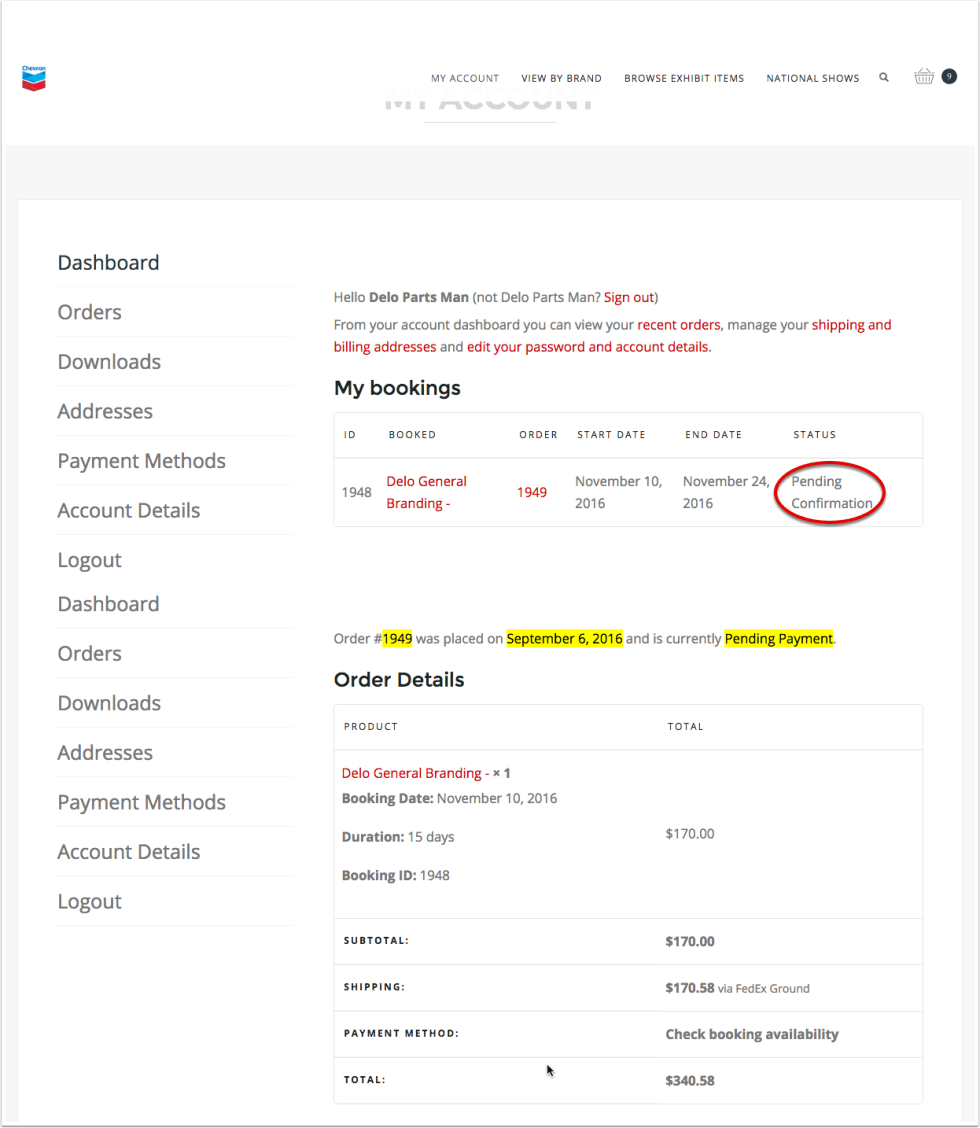Open My Account in top navigation
Viewport: 980px width, 1128px height.
(465, 78)
